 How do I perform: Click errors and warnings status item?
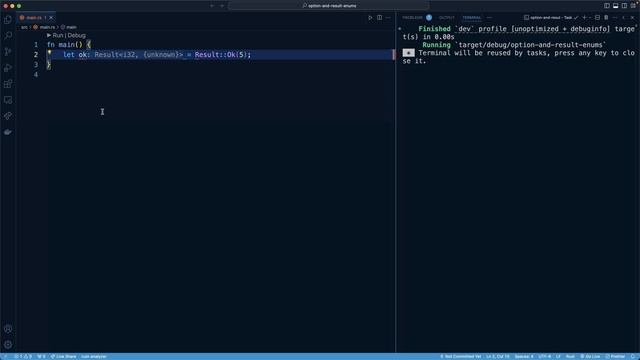[22, 356]
